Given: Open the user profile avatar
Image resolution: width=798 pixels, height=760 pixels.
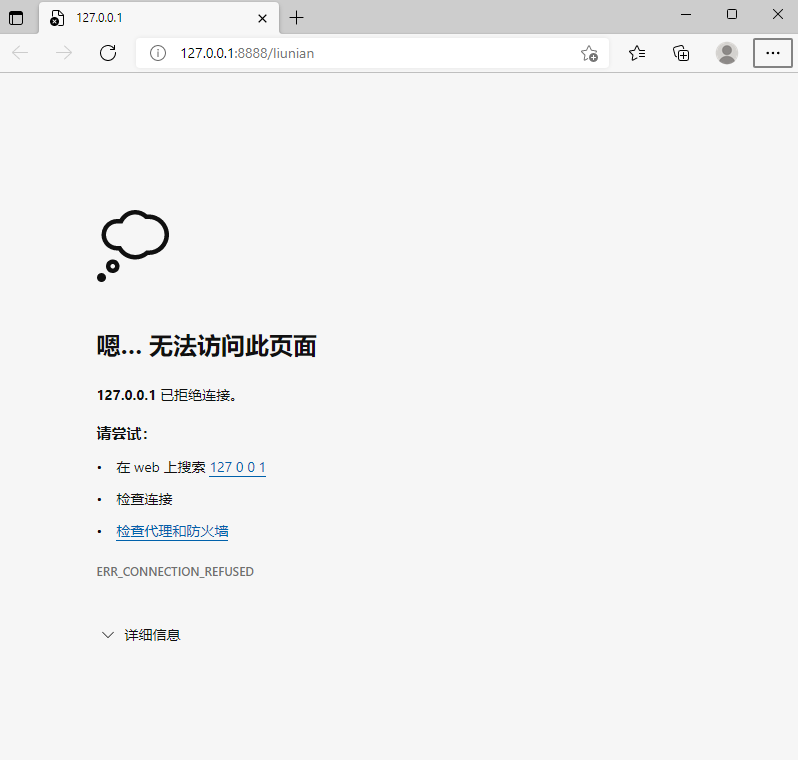Looking at the screenshot, I should [x=727, y=53].
